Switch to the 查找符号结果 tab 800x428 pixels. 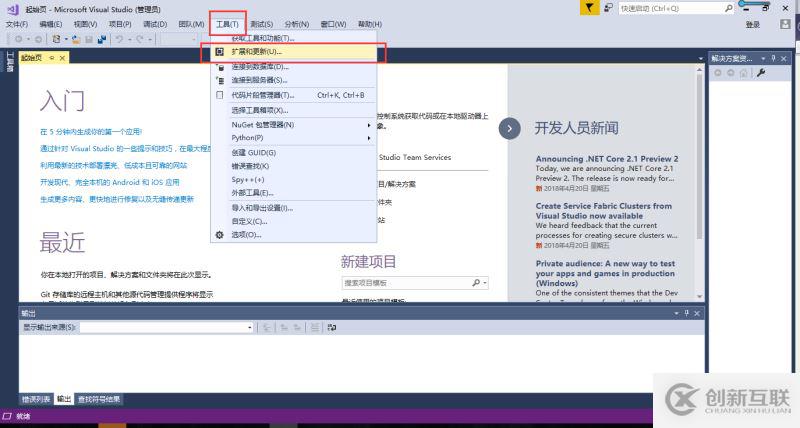click(x=99, y=399)
